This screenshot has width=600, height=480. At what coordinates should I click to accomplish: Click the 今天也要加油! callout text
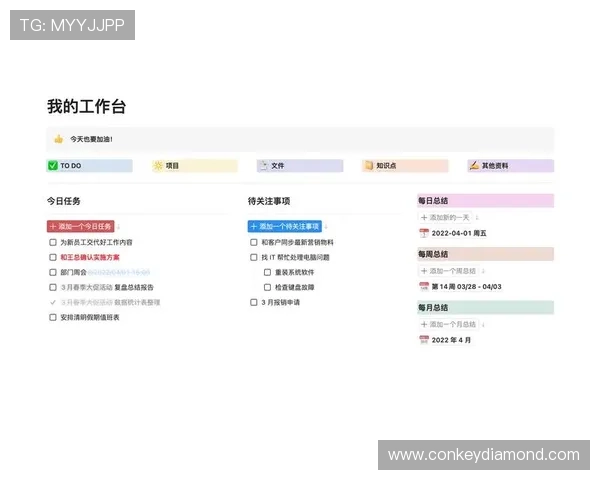(91, 139)
